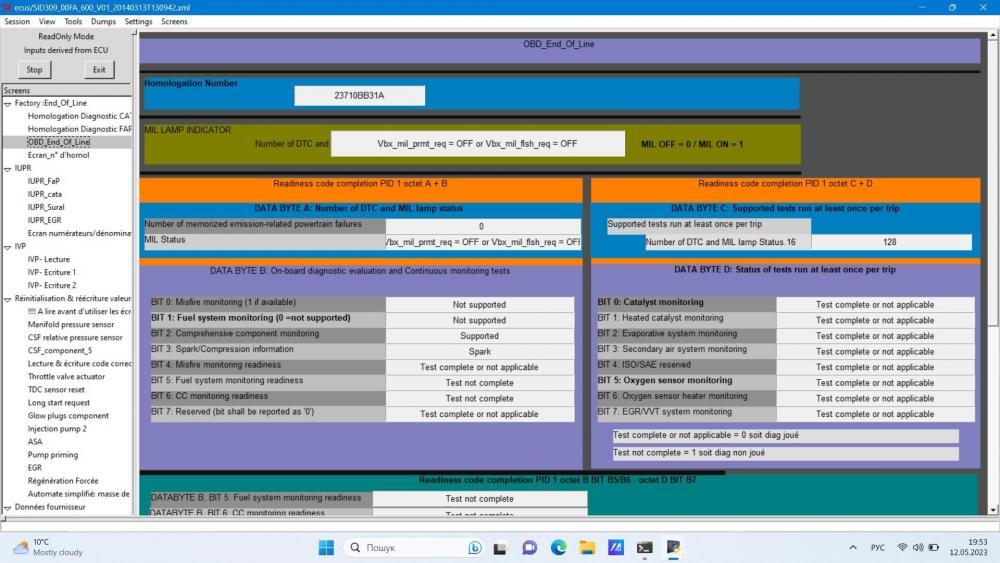Viewport: 1000px width, 563px height.
Task: Check battery status in the tray
Action: pos(934,548)
